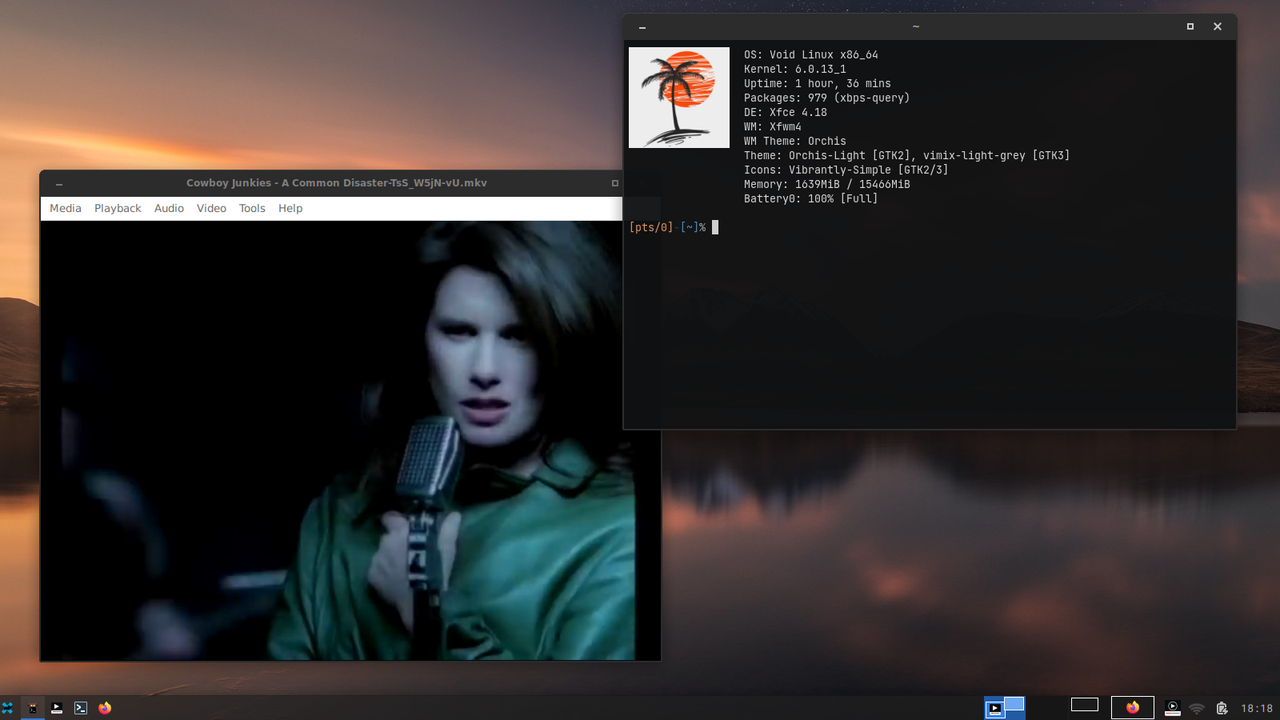The image size is (1280, 720).
Task: Click the 'Uptime: 1 hour, 36 mins' line
Action: coord(817,84)
